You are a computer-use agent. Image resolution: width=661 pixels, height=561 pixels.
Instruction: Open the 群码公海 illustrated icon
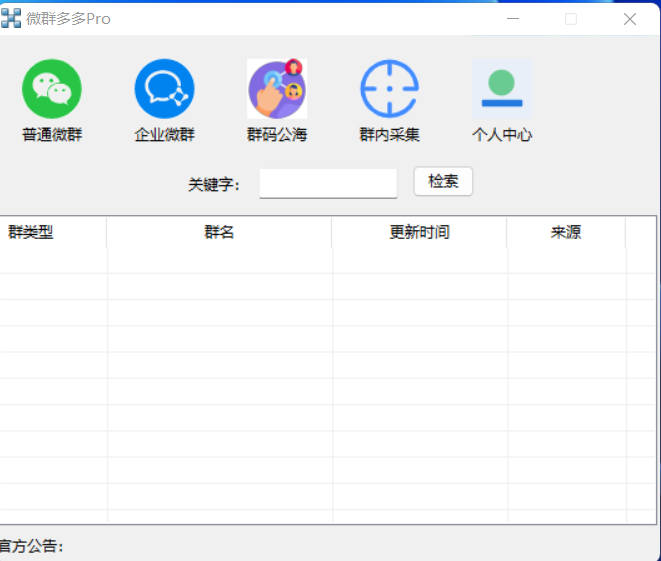[x=277, y=89]
